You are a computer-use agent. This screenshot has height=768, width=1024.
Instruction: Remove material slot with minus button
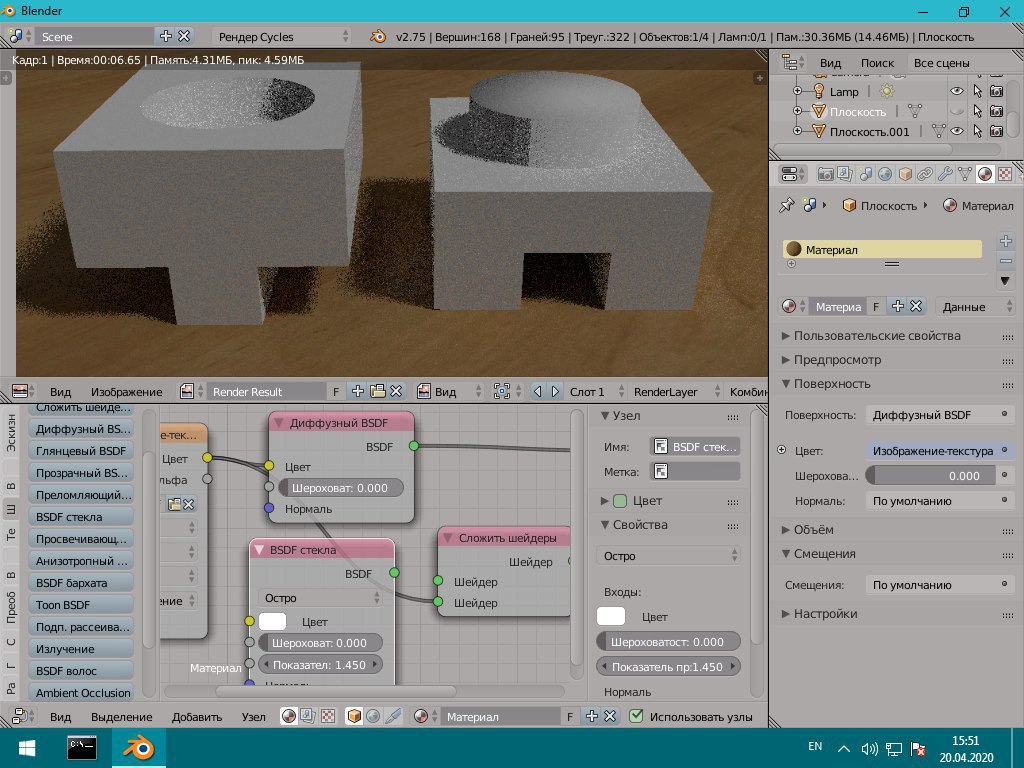point(1006,261)
